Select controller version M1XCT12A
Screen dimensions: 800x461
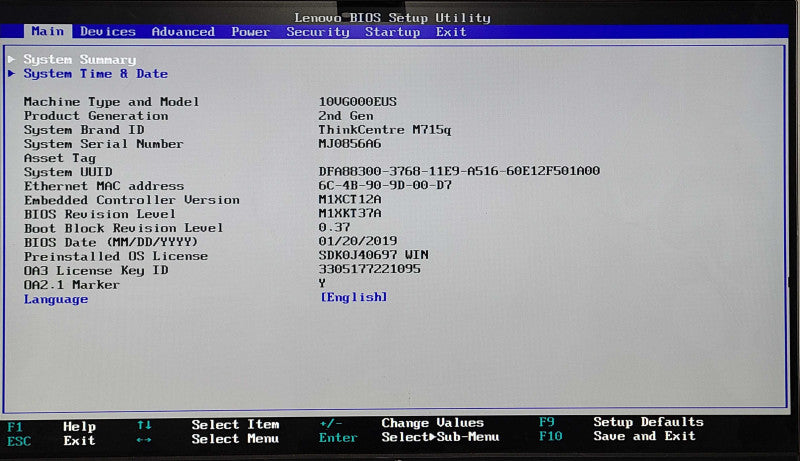click(x=349, y=199)
